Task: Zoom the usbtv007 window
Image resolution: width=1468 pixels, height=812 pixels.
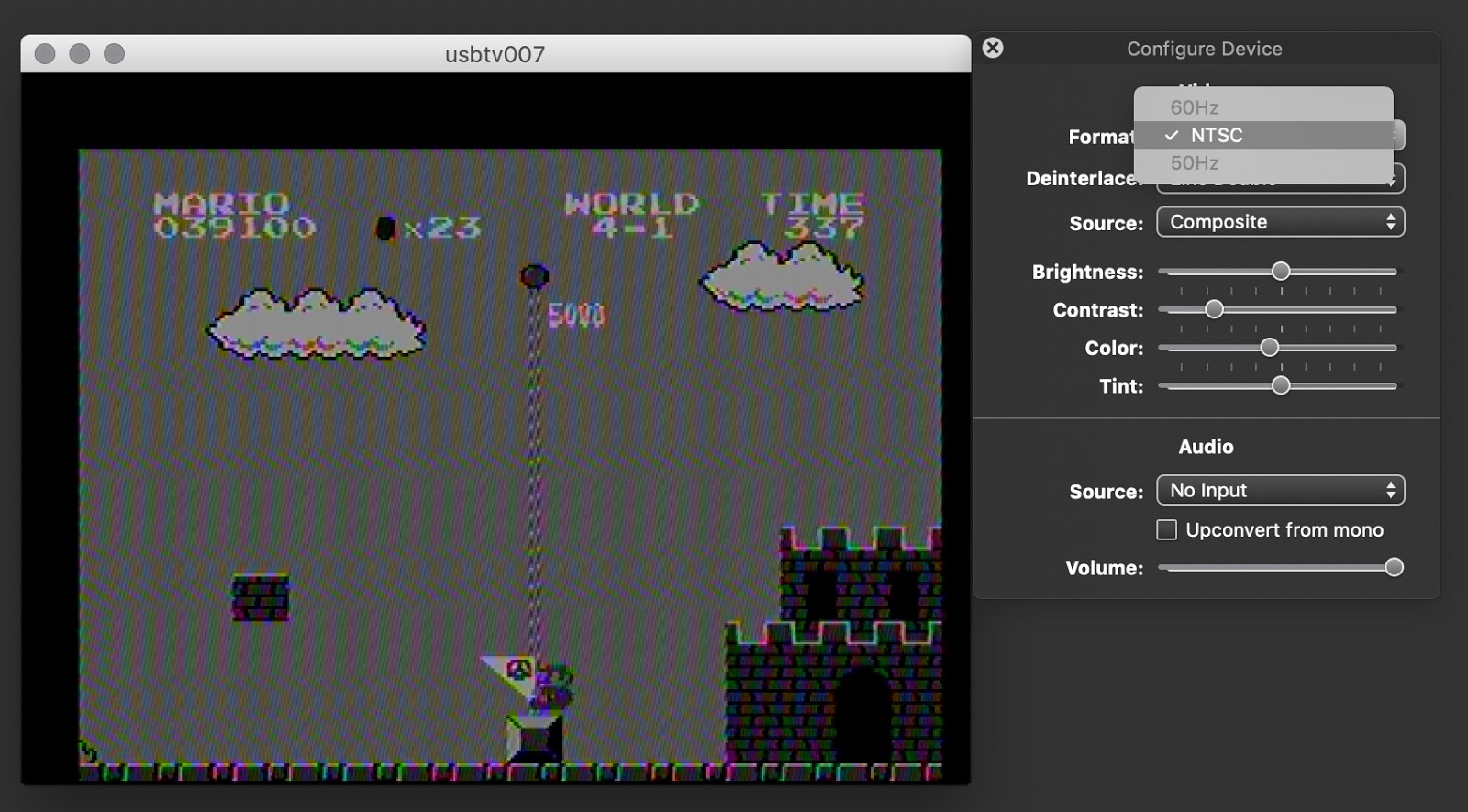Action: coord(114,54)
